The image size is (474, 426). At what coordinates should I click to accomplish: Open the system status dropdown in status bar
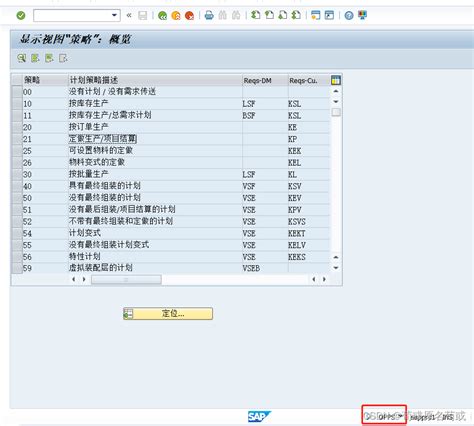400,416
